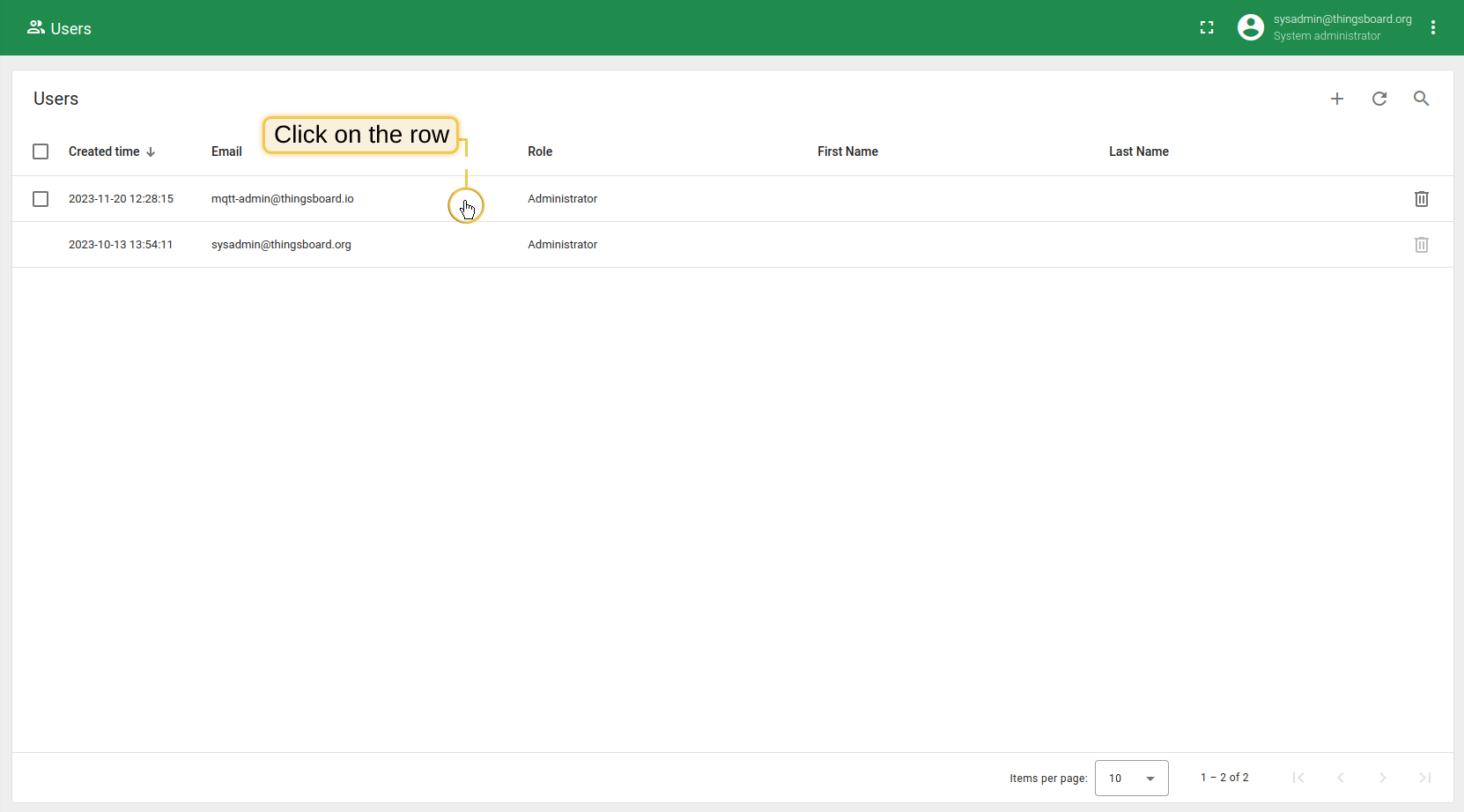The width and height of the screenshot is (1464, 812).
Task: Sort by the Role column header
Action: (540, 151)
